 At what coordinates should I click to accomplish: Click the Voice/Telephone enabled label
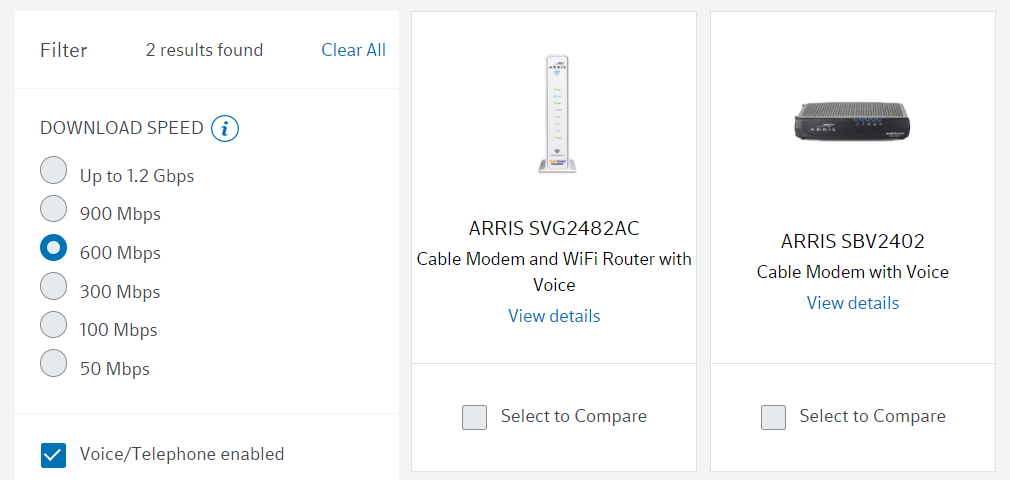coord(182,454)
